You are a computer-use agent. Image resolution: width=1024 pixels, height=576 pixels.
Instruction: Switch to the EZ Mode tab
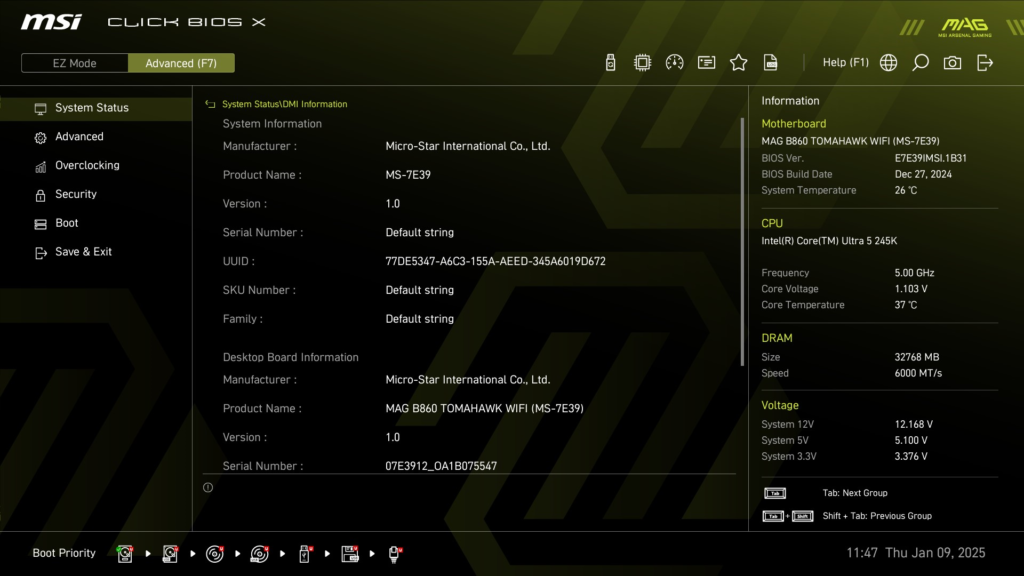pyautogui.click(x=74, y=62)
